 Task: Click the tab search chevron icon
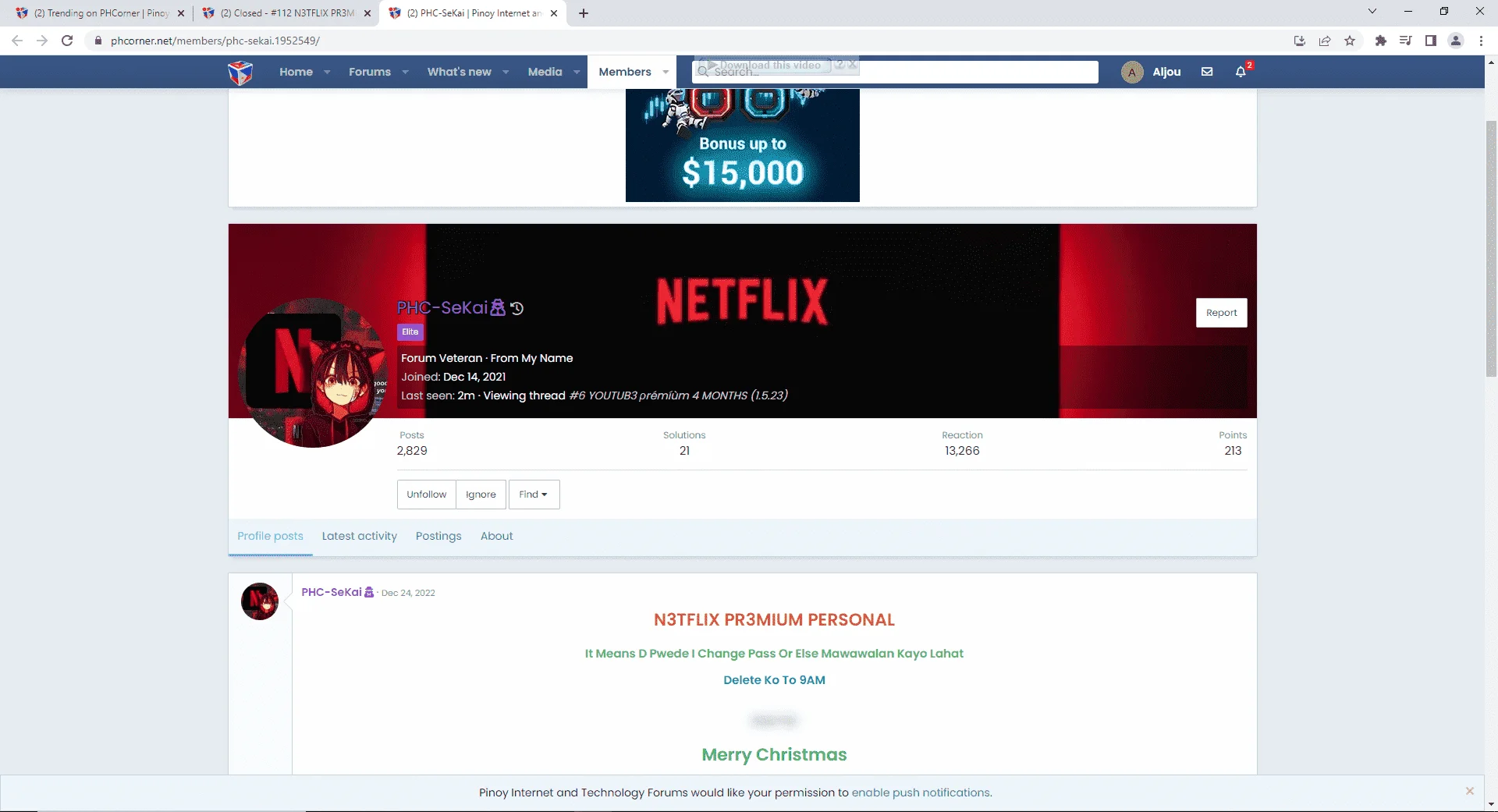(x=1372, y=12)
